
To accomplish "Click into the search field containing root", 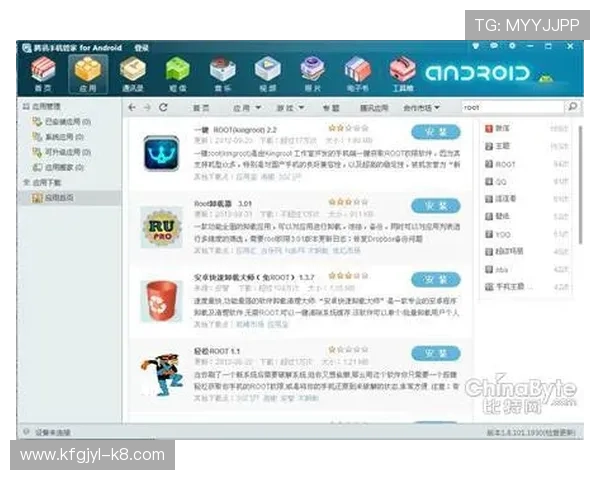I will [x=513, y=107].
